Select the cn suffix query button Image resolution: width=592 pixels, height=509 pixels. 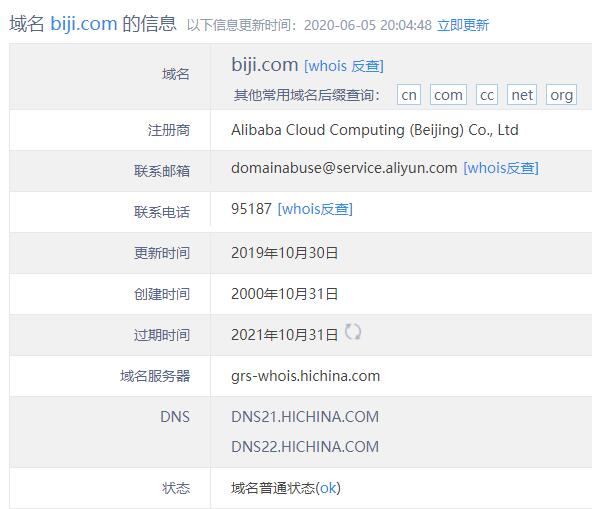pos(409,95)
